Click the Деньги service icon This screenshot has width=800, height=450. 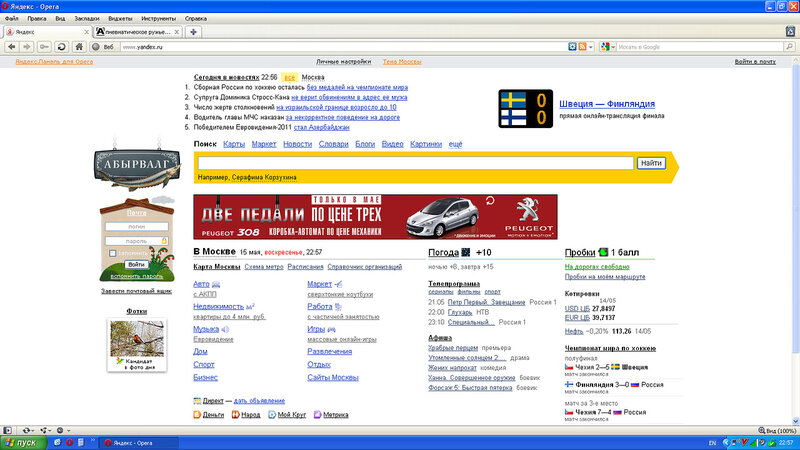coord(197,414)
